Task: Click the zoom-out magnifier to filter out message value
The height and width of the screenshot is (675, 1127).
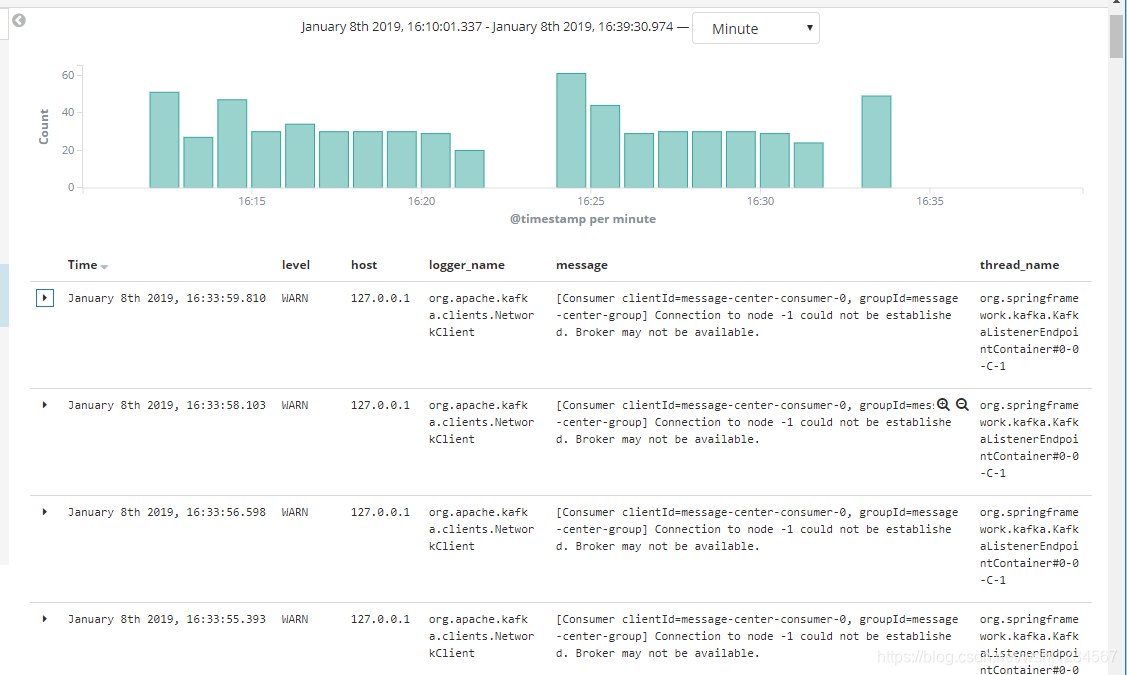Action: point(962,404)
